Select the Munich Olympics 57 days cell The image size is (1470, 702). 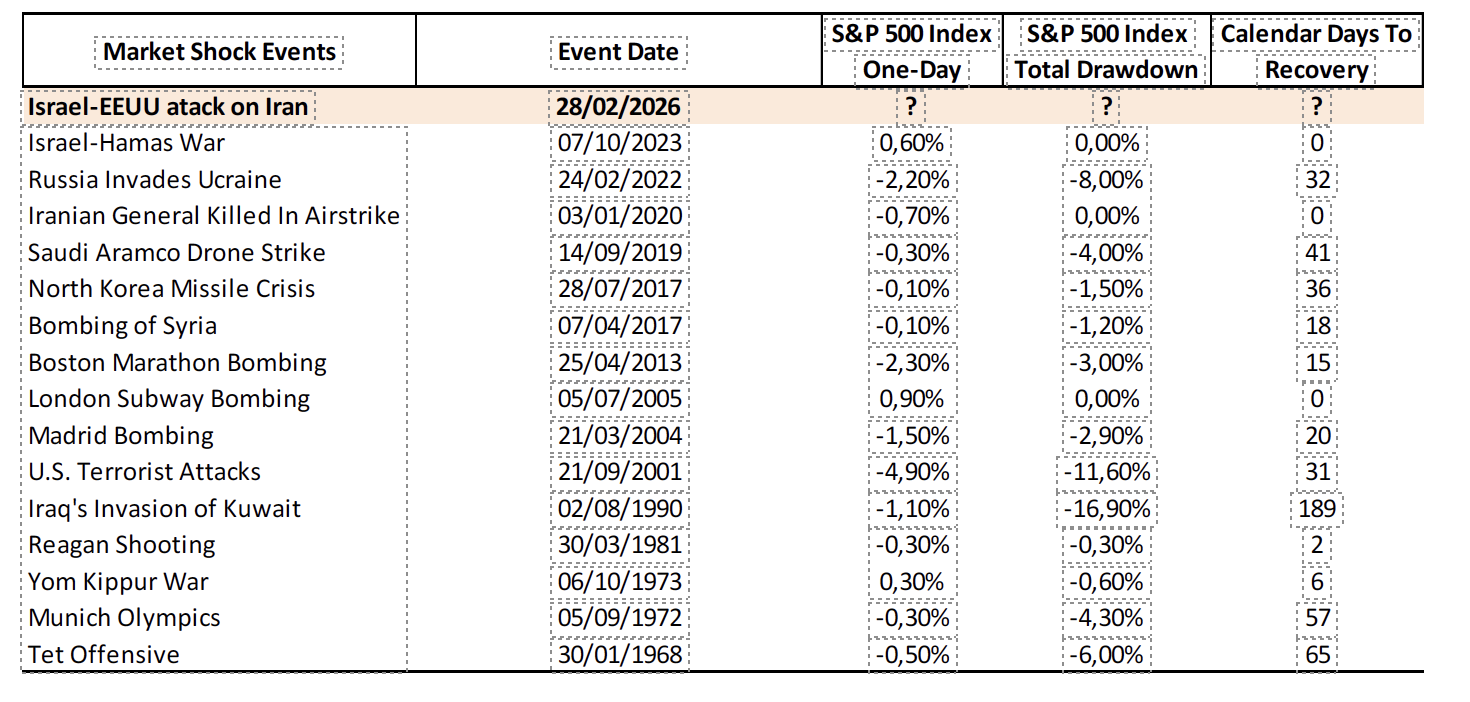click(x=1317, y=618)
